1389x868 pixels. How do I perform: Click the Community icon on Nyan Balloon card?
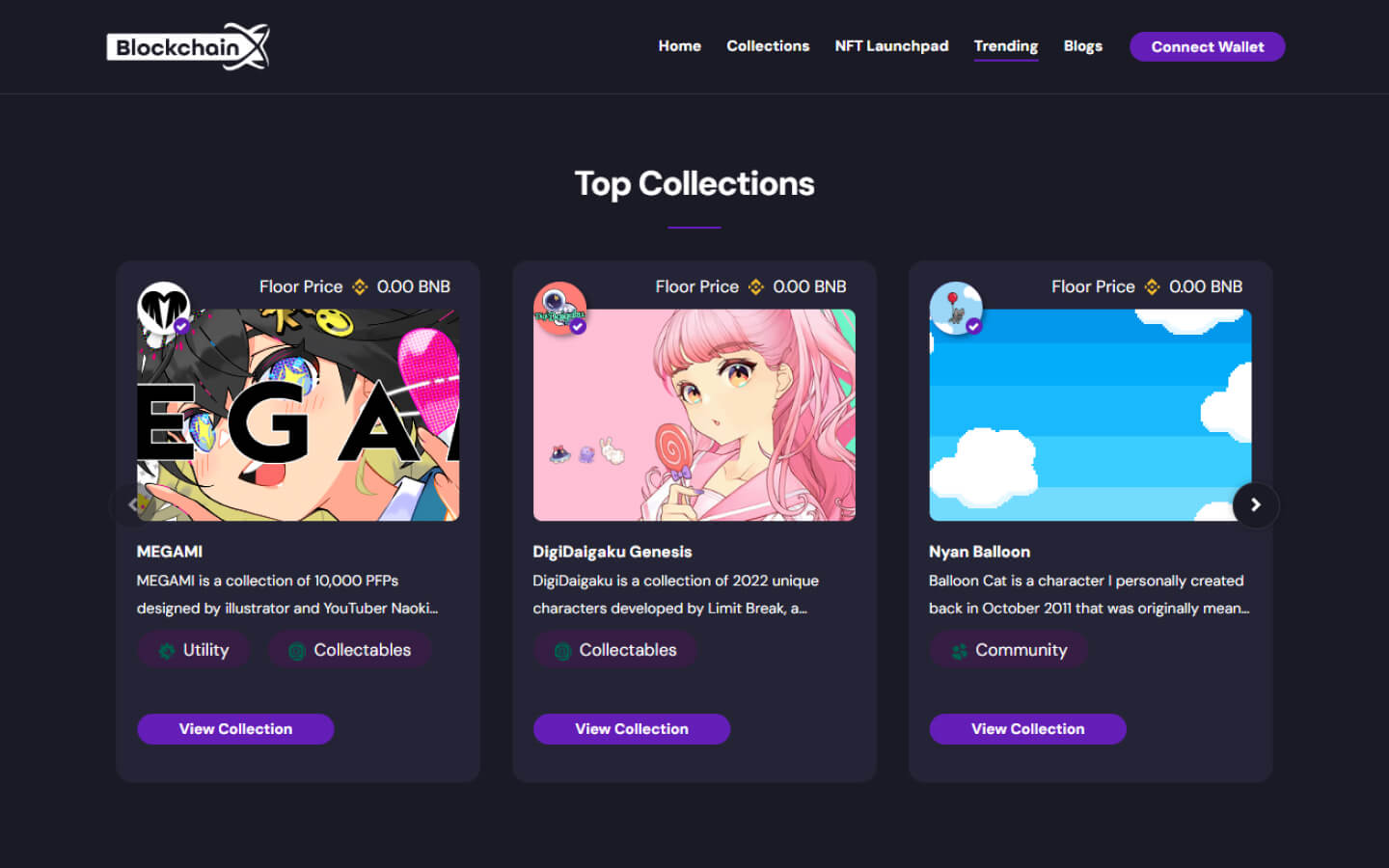coord(959,650)
